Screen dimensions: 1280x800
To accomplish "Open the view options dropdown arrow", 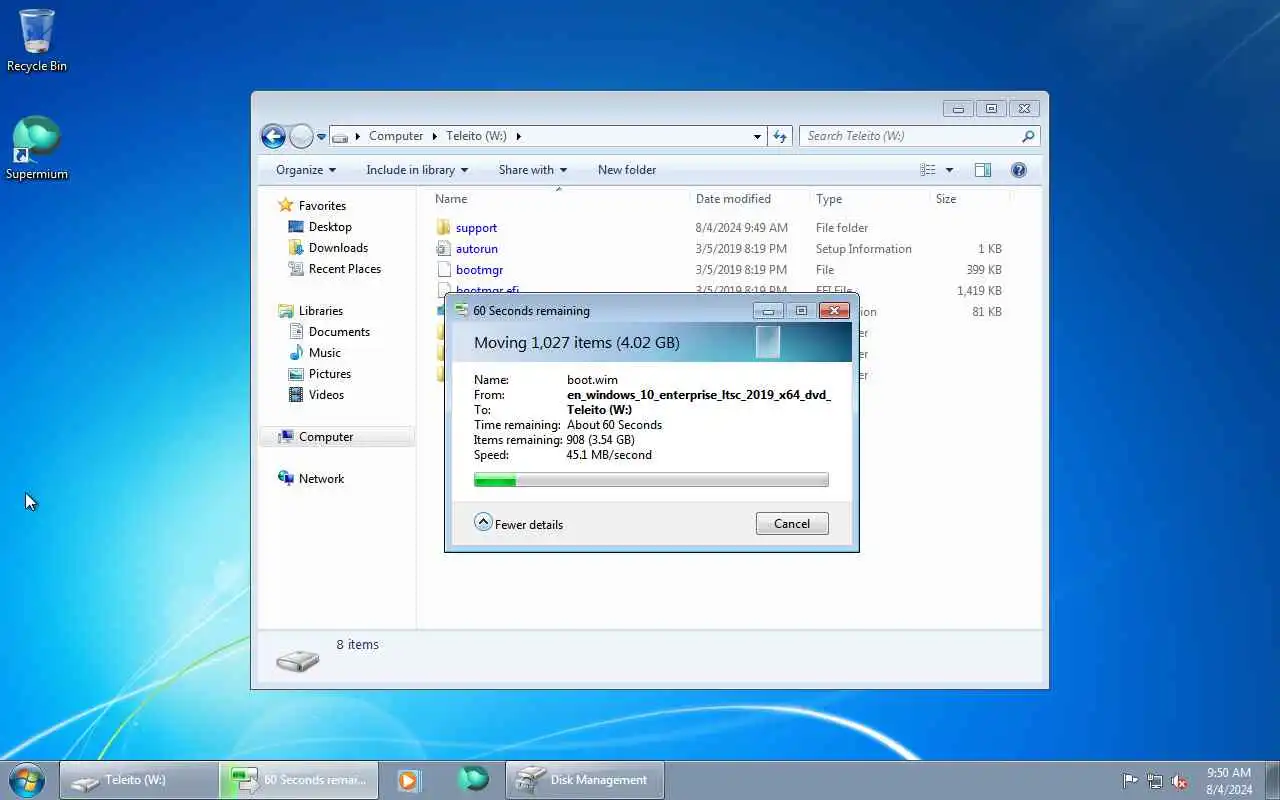I will click(x=949, y=170).
